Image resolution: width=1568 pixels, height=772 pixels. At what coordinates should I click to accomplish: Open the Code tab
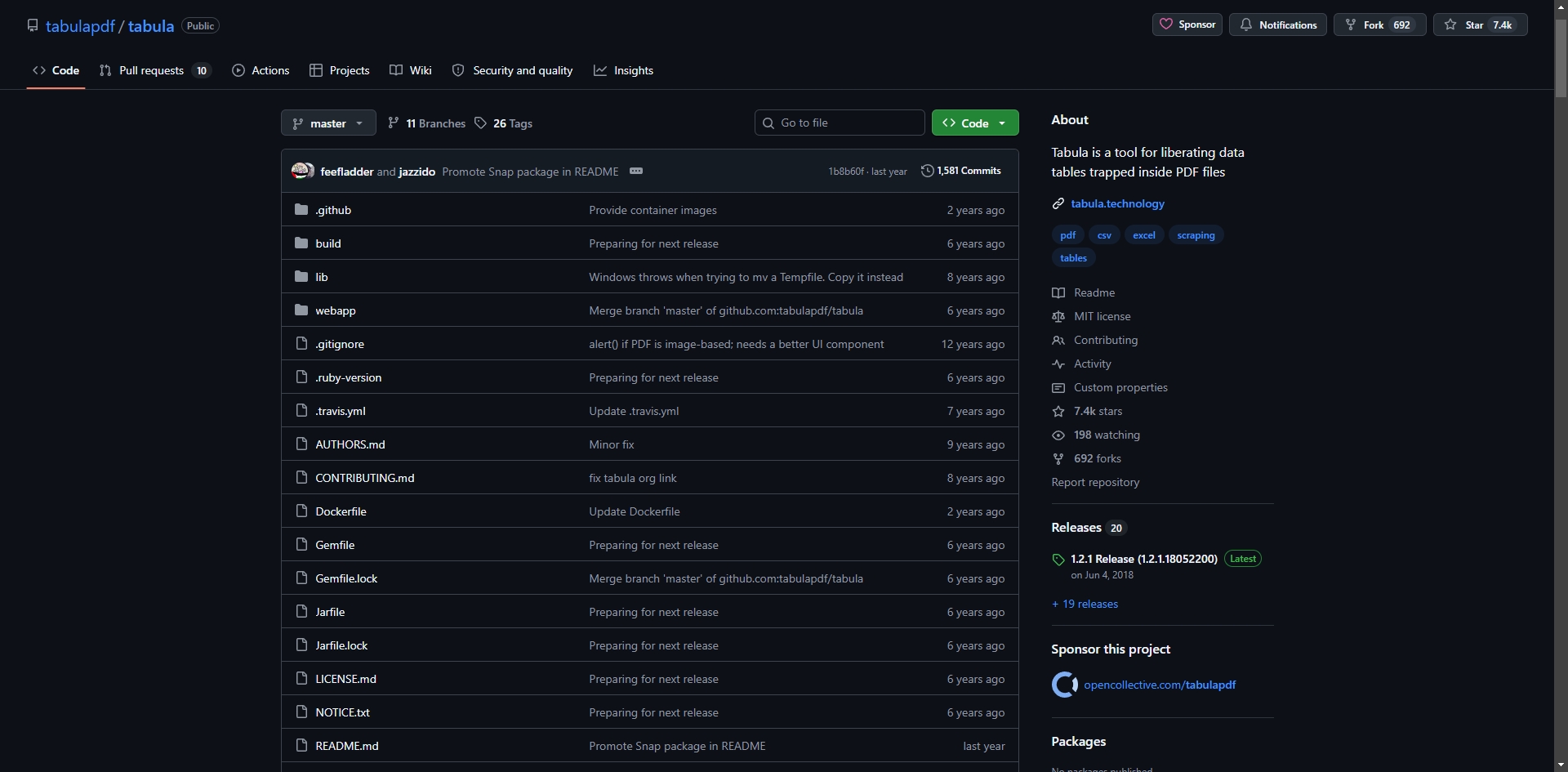click(56, 70)
